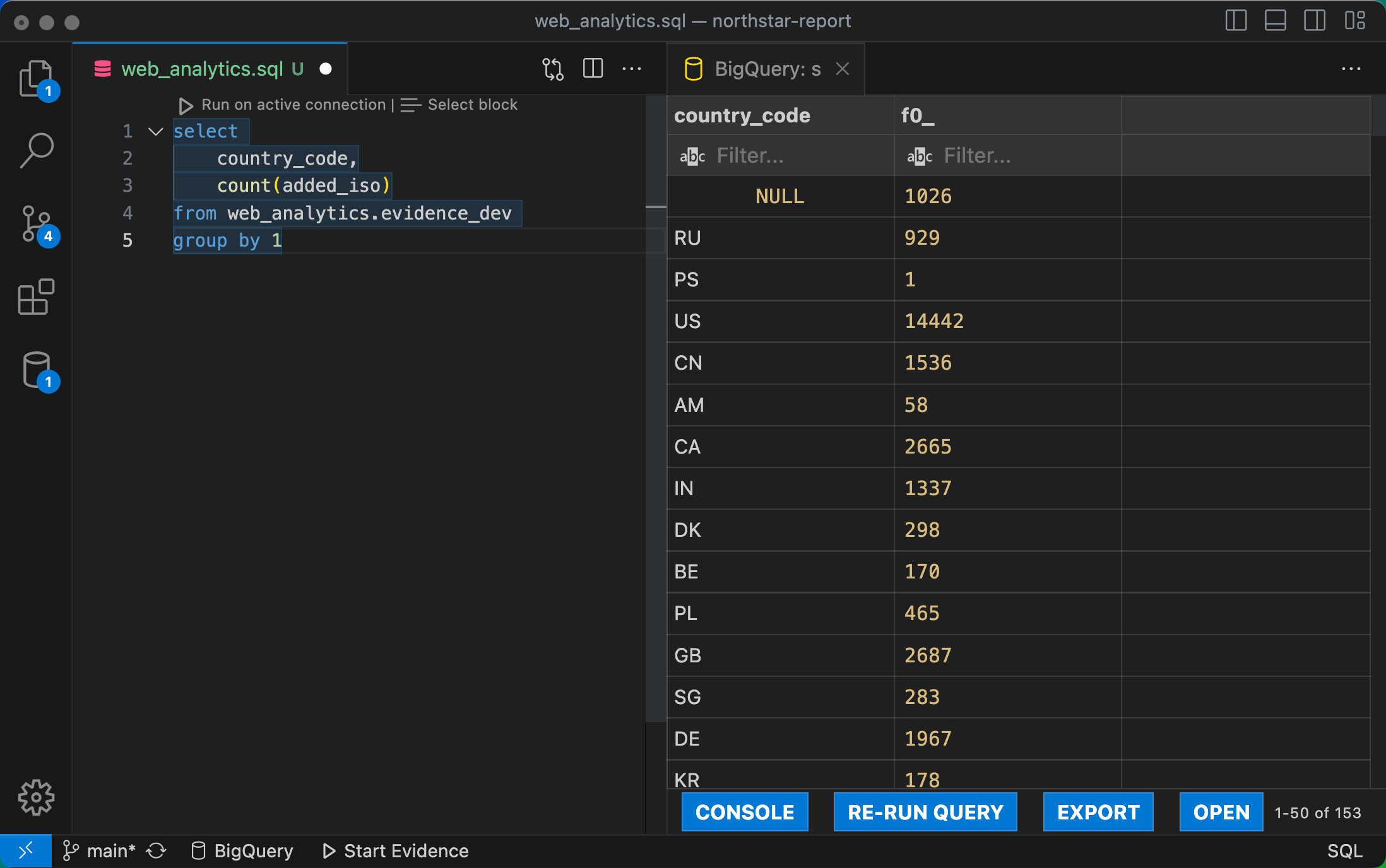Open the SQLTools database view

coord(37,371)
